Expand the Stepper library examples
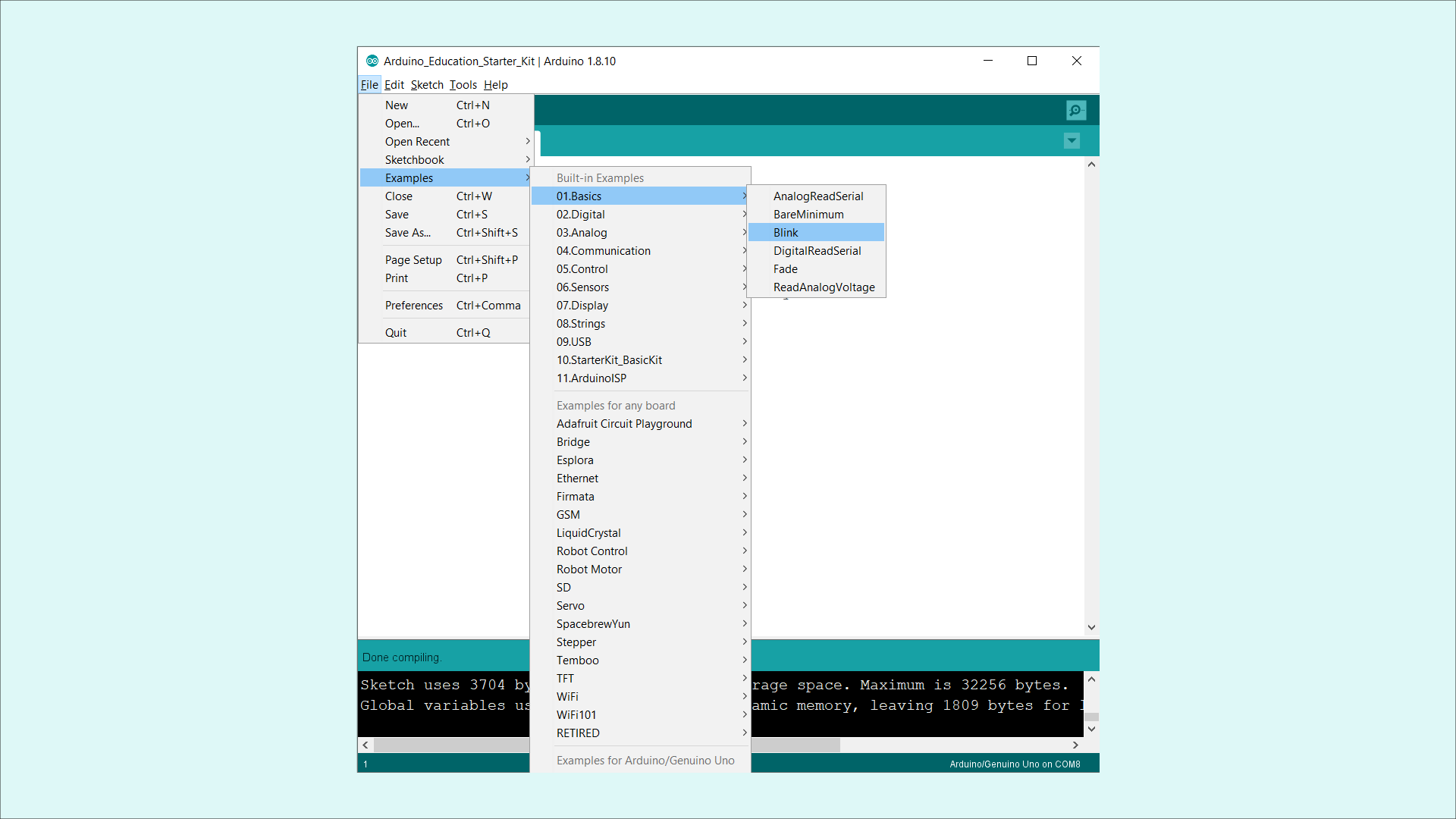1456x819 pixels. click(641, 642)
